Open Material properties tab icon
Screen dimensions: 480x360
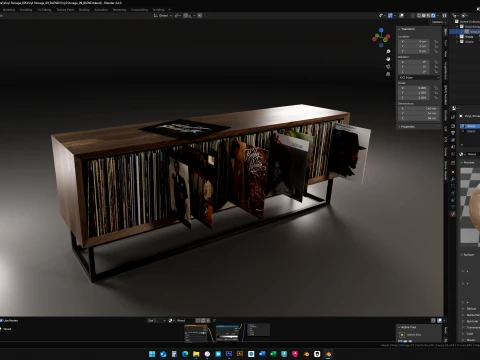(x=453, y=214)
